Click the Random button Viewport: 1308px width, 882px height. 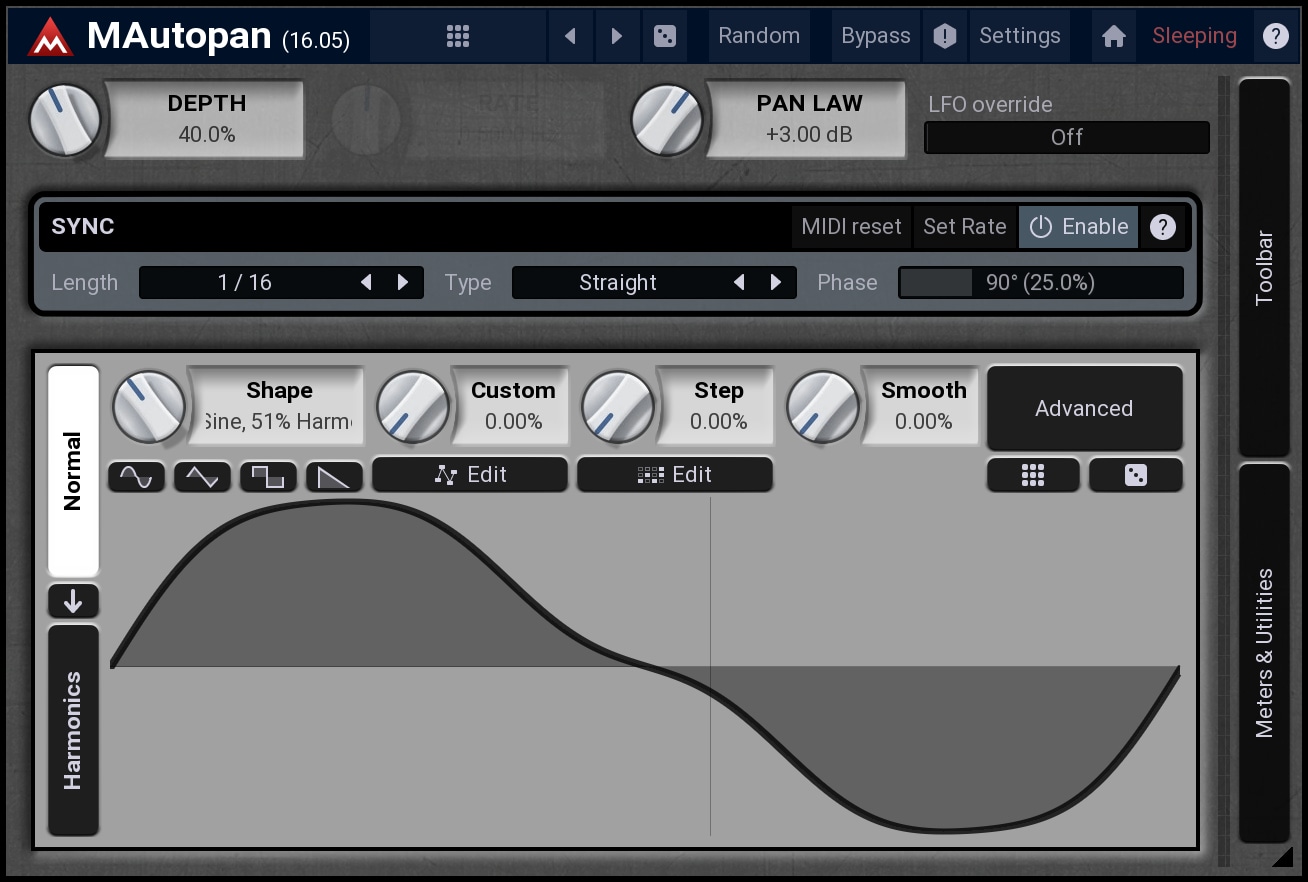tap(759, 36)
